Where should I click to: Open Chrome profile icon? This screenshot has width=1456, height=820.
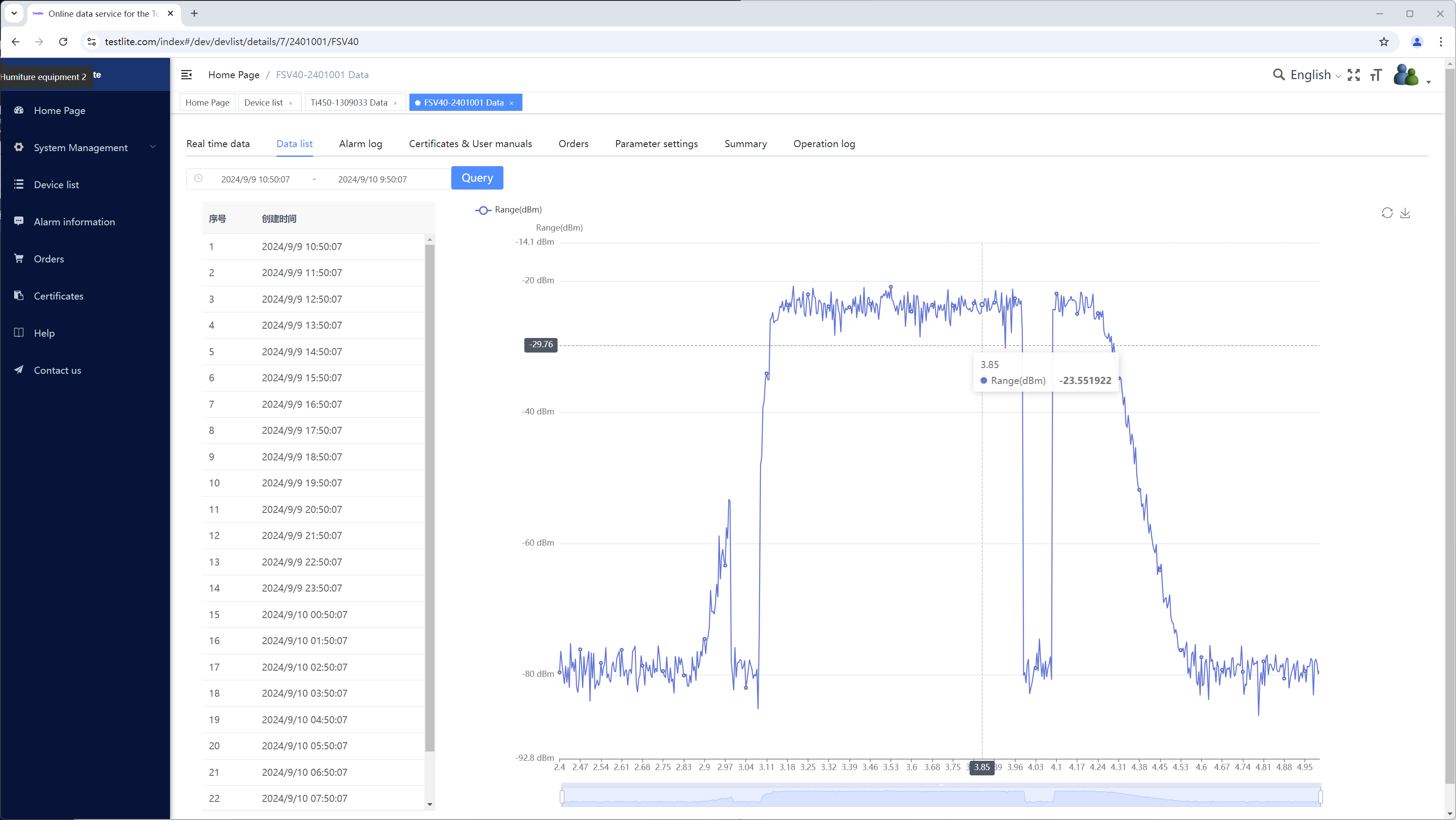point(1416,42)
